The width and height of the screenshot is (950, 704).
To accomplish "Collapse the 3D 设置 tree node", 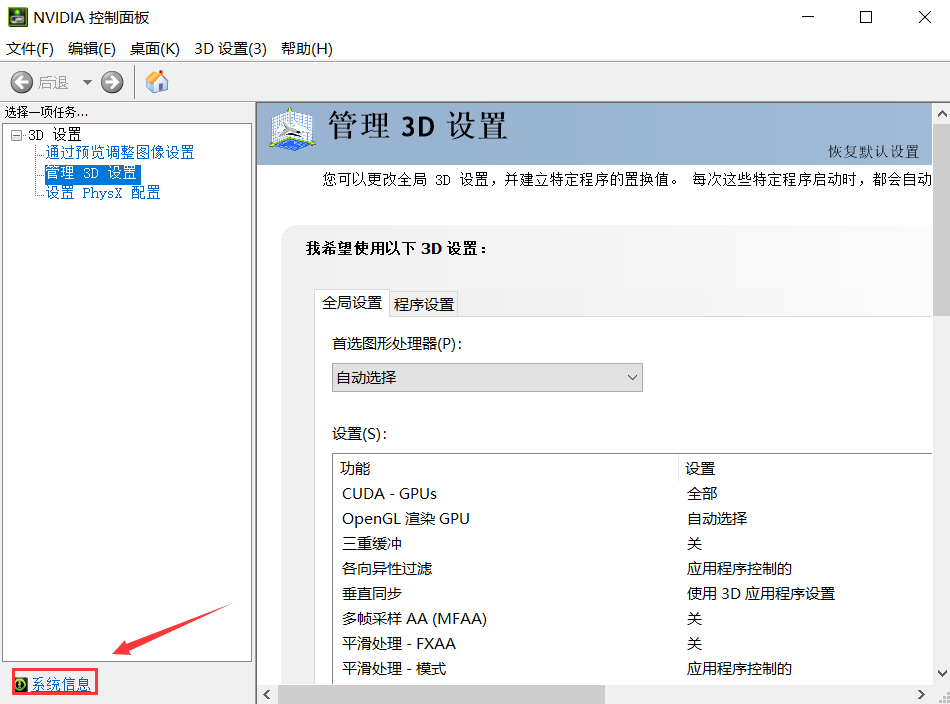I will tap(16, 135).
